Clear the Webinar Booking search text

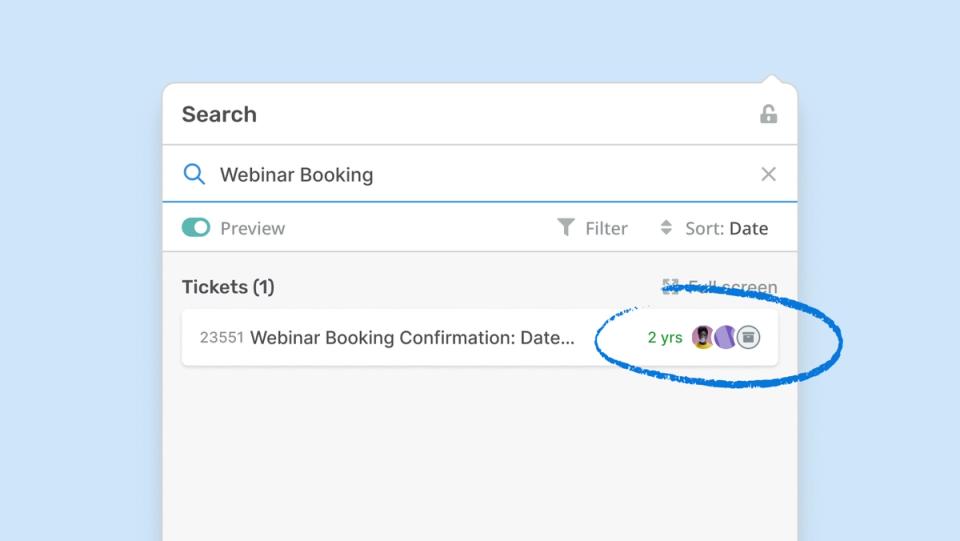coord(768,174)
